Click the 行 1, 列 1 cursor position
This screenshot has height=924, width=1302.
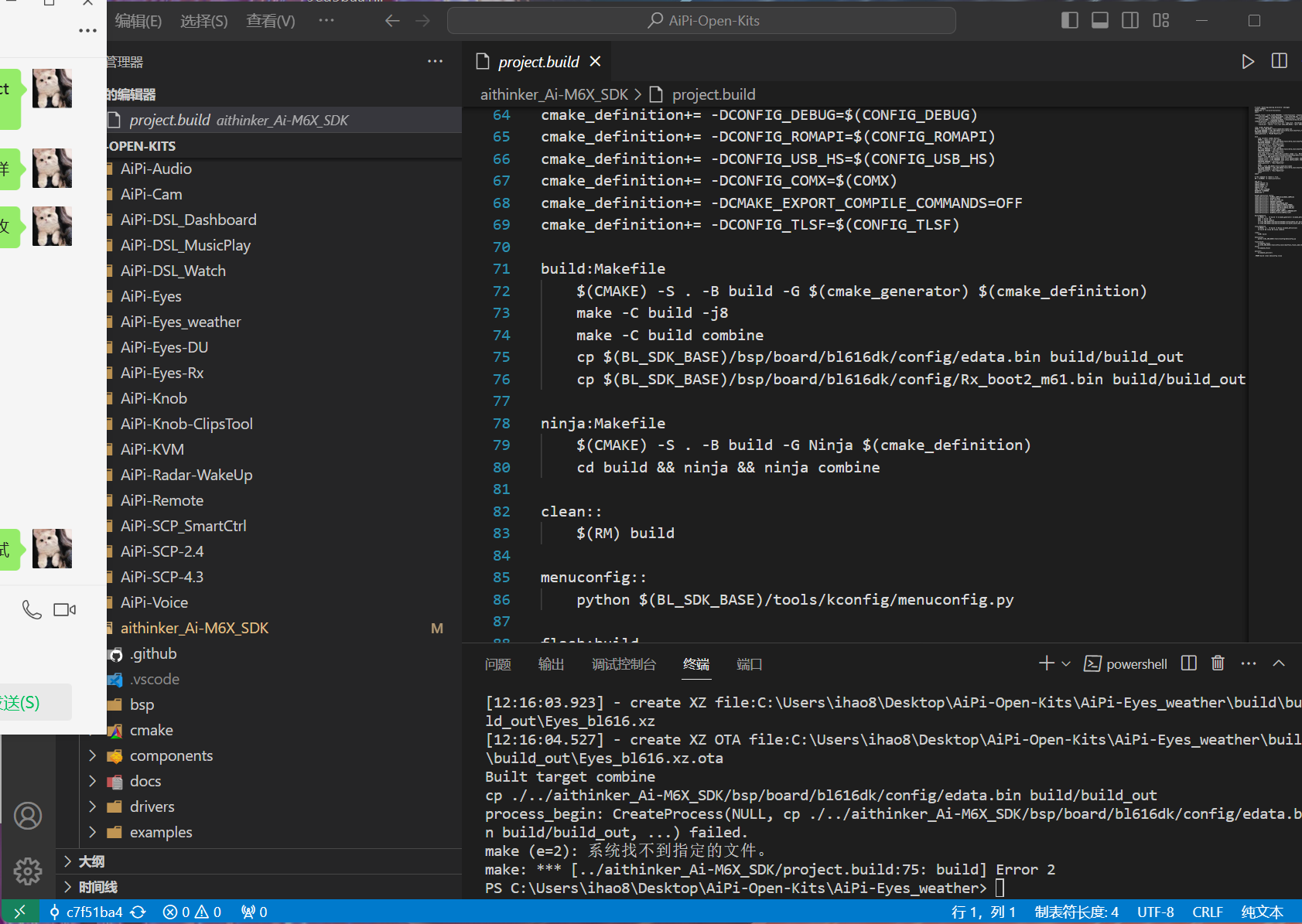click(983, 912)
